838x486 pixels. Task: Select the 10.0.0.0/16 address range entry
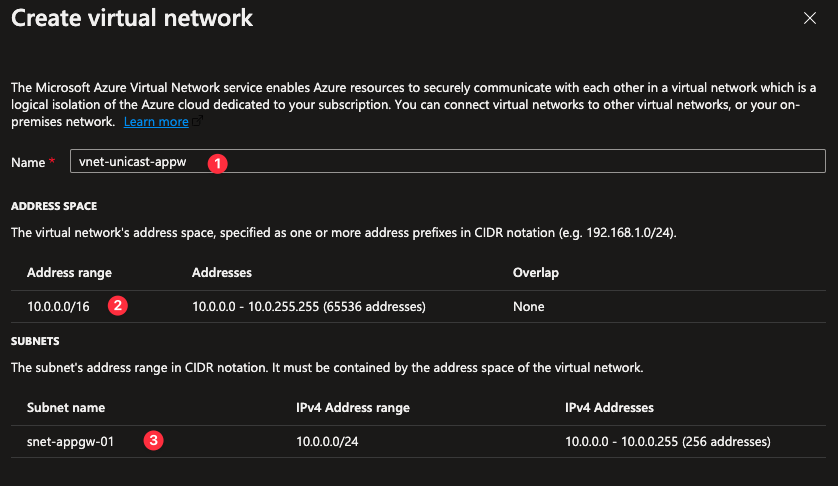(58, 306)
